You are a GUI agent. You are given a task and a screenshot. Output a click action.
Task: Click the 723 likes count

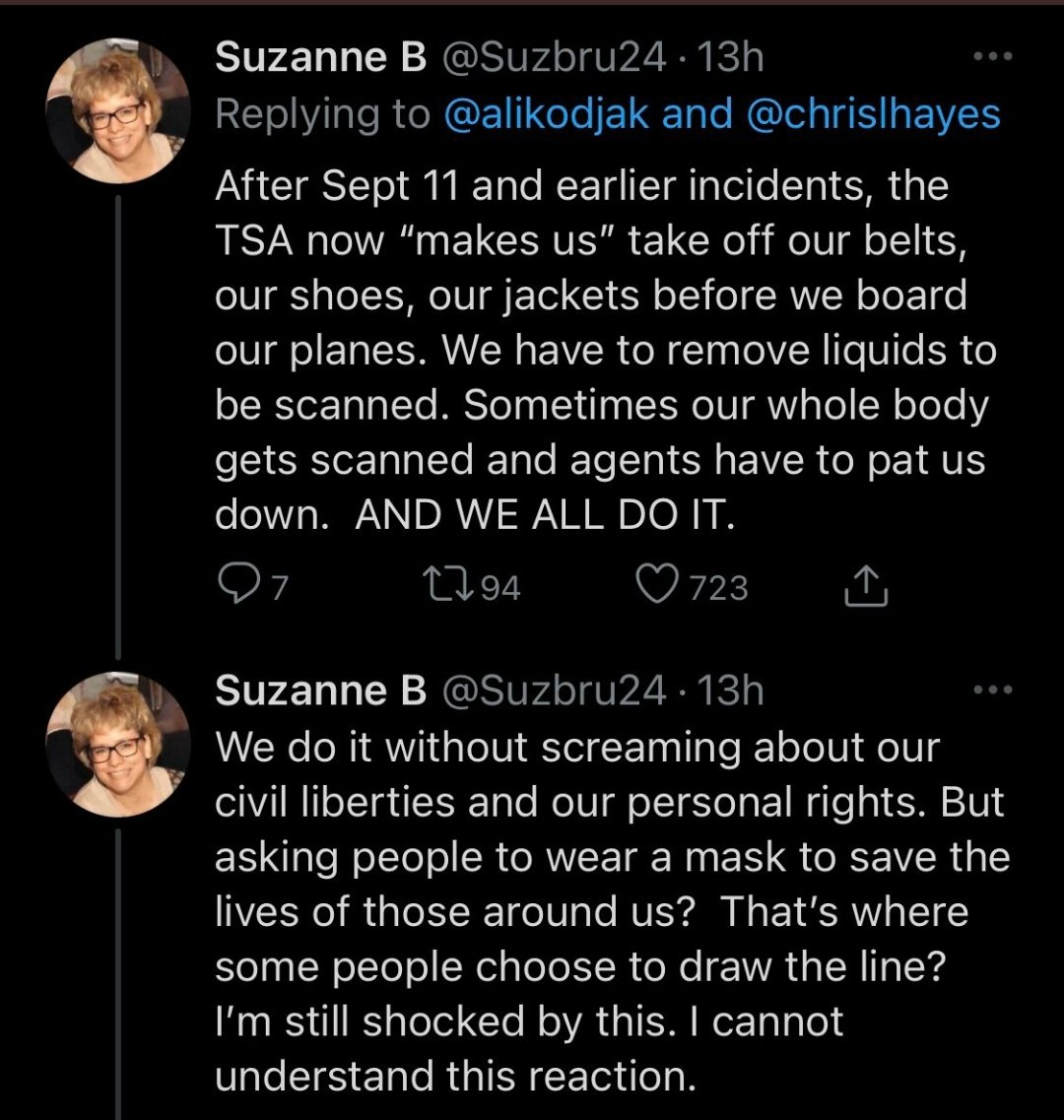pos(718,588)
